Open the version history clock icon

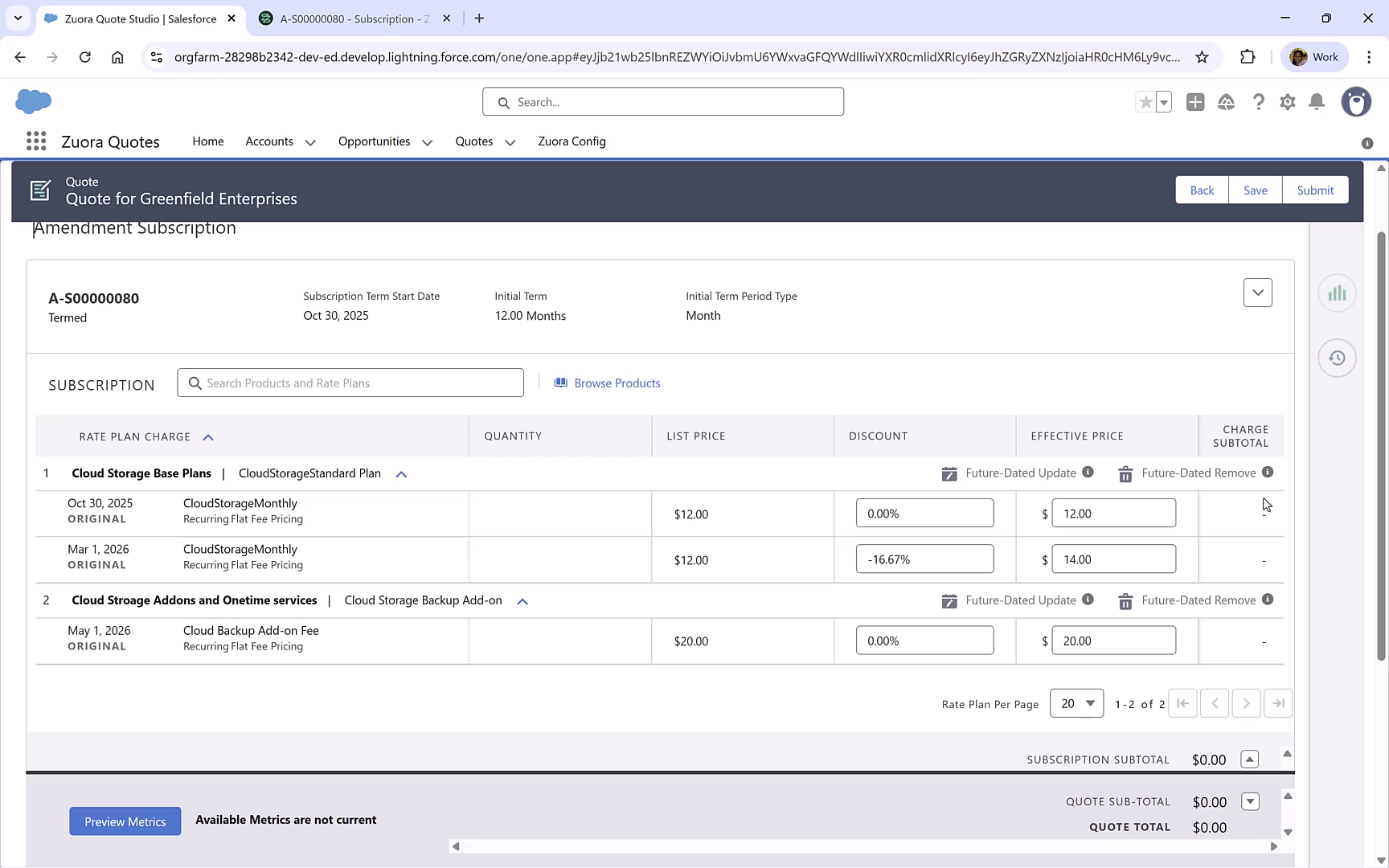point(1337,358)
